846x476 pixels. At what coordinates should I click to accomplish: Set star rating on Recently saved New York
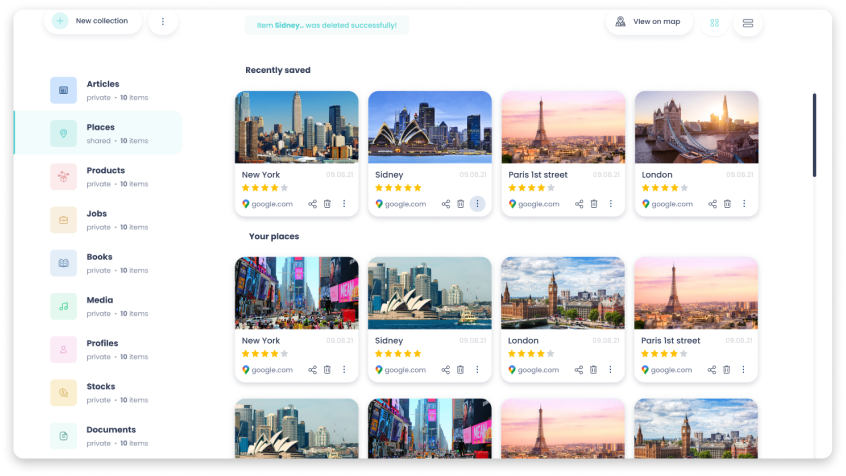[265, 188]
